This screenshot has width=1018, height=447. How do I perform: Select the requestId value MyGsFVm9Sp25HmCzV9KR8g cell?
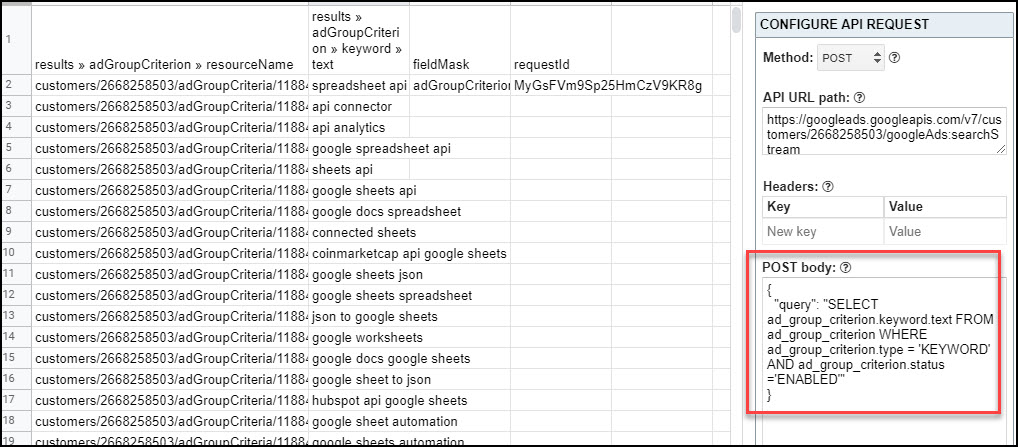[x=608, y=86]
